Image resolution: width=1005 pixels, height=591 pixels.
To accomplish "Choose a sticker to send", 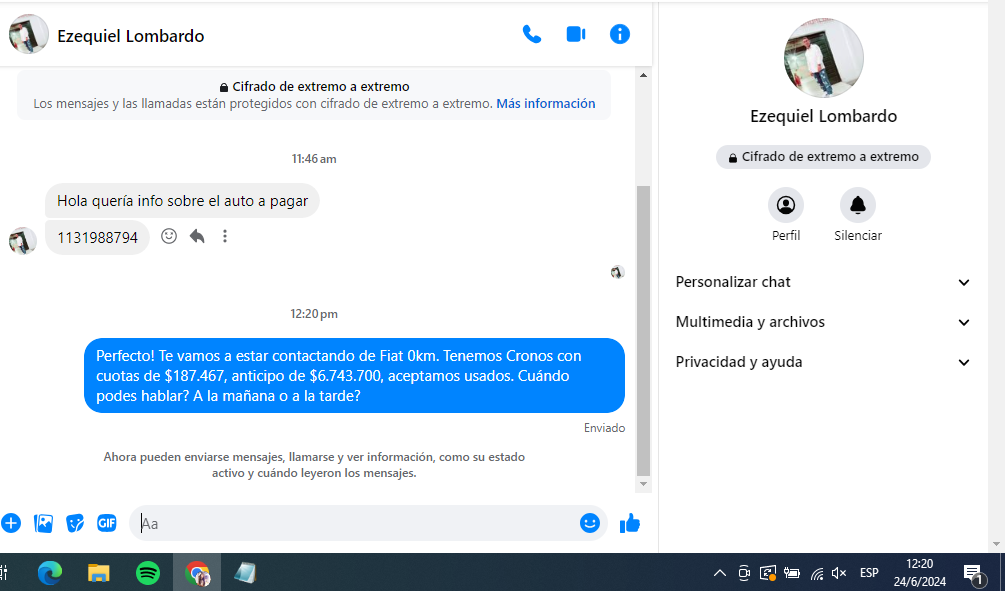I will click(75, 523).
